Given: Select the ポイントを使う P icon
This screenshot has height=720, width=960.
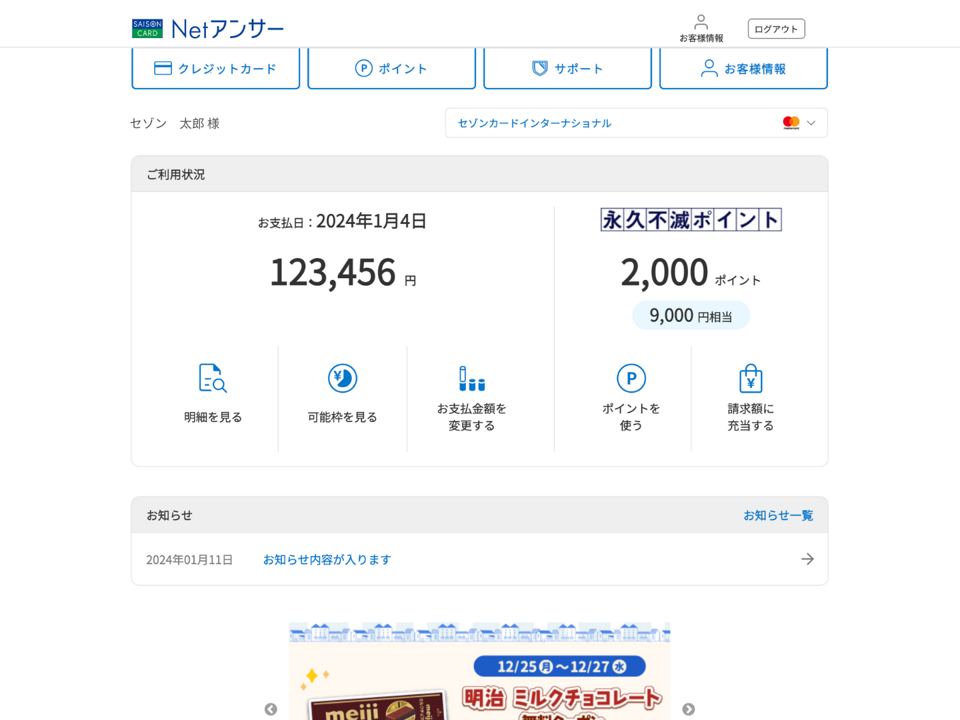Looking at the screenshot, I should [631, 379].
